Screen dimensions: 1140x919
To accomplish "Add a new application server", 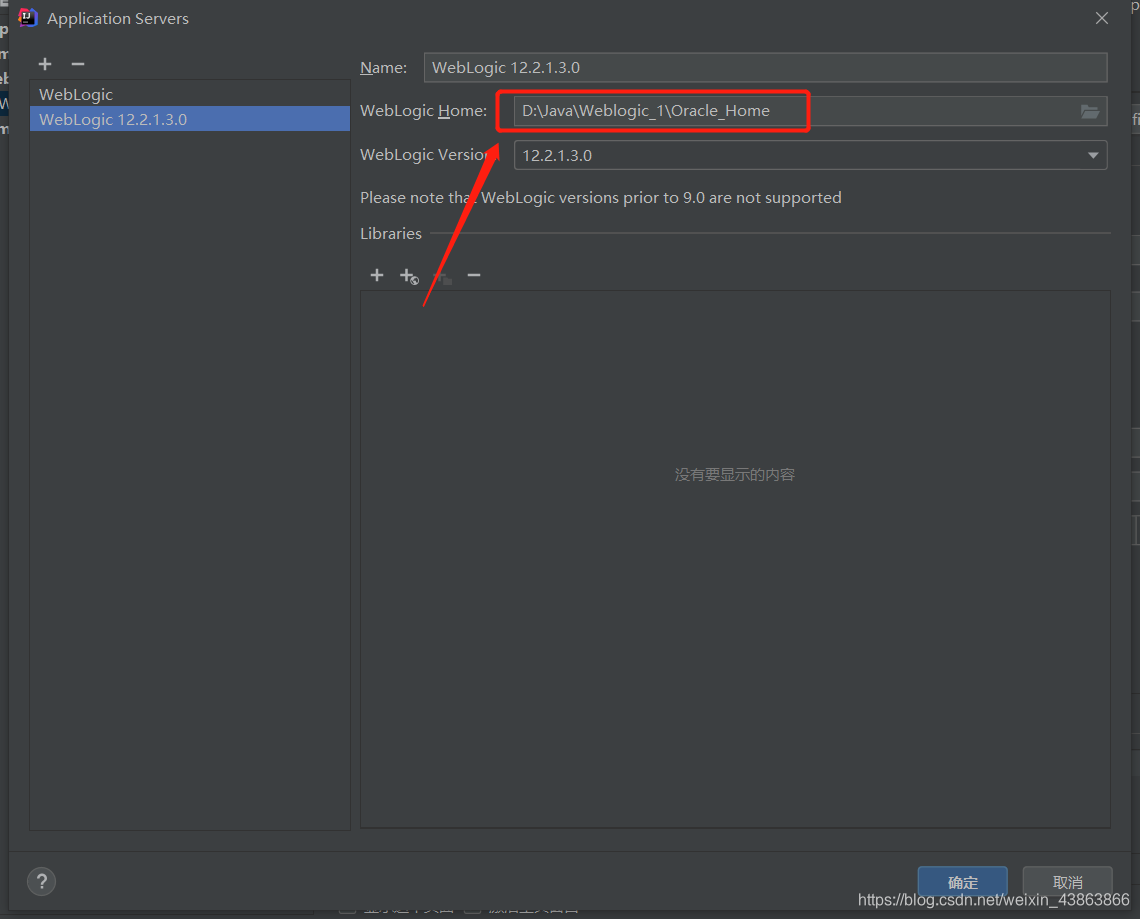I will coord(45,64).
